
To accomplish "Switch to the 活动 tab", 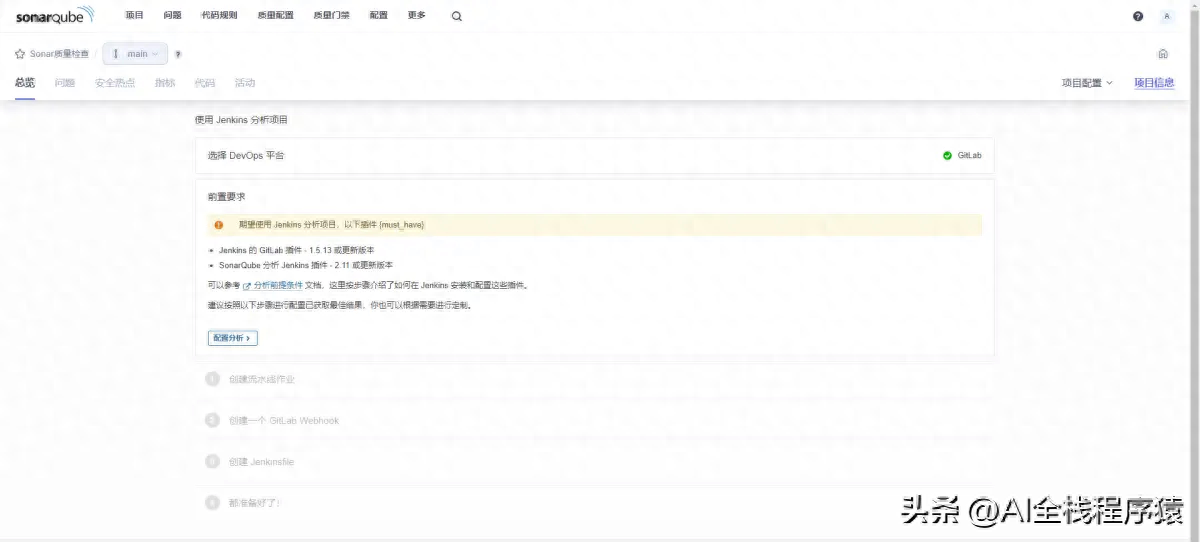I will [245, 83].
